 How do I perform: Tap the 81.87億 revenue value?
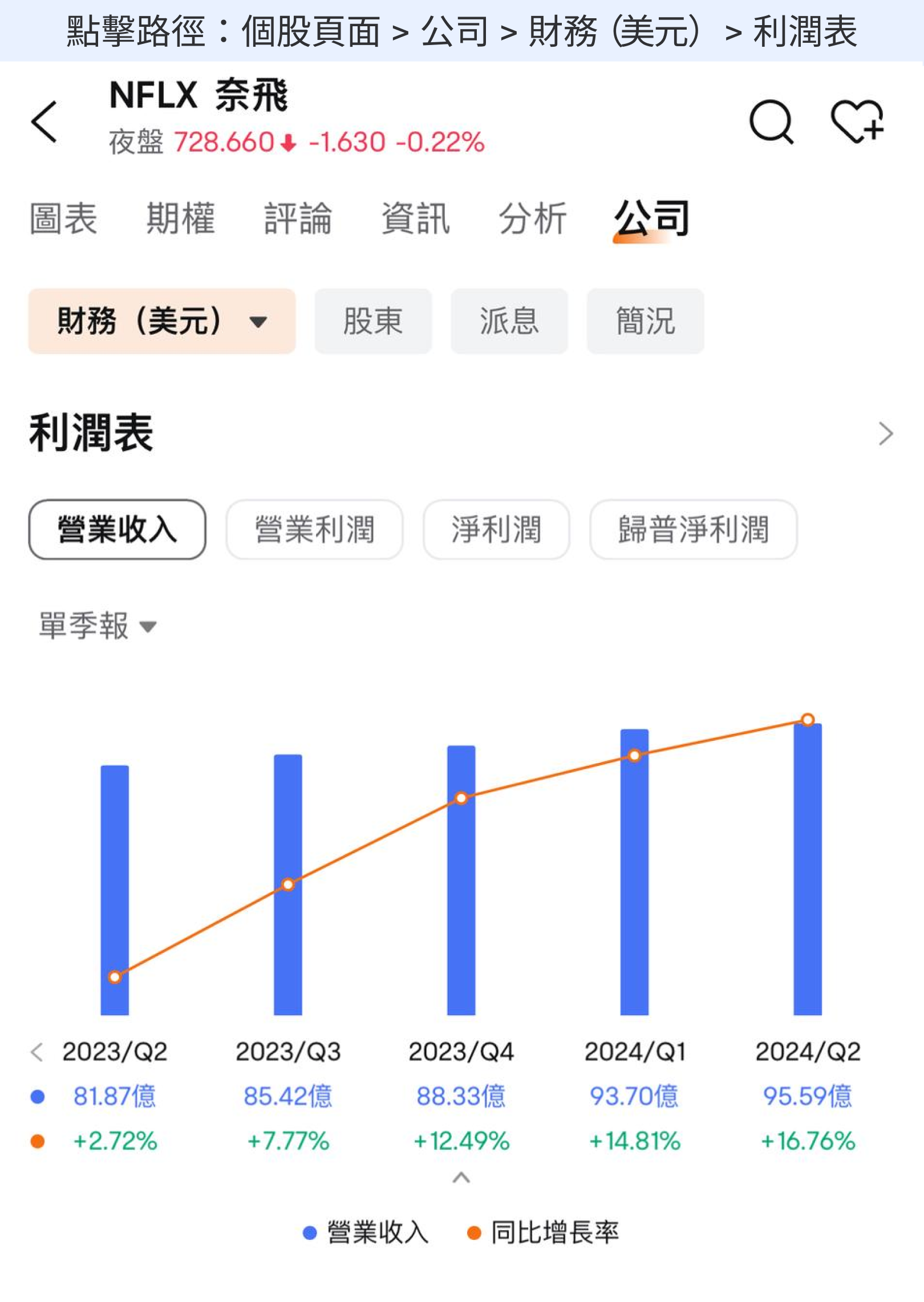click(x=115, y=1096)
